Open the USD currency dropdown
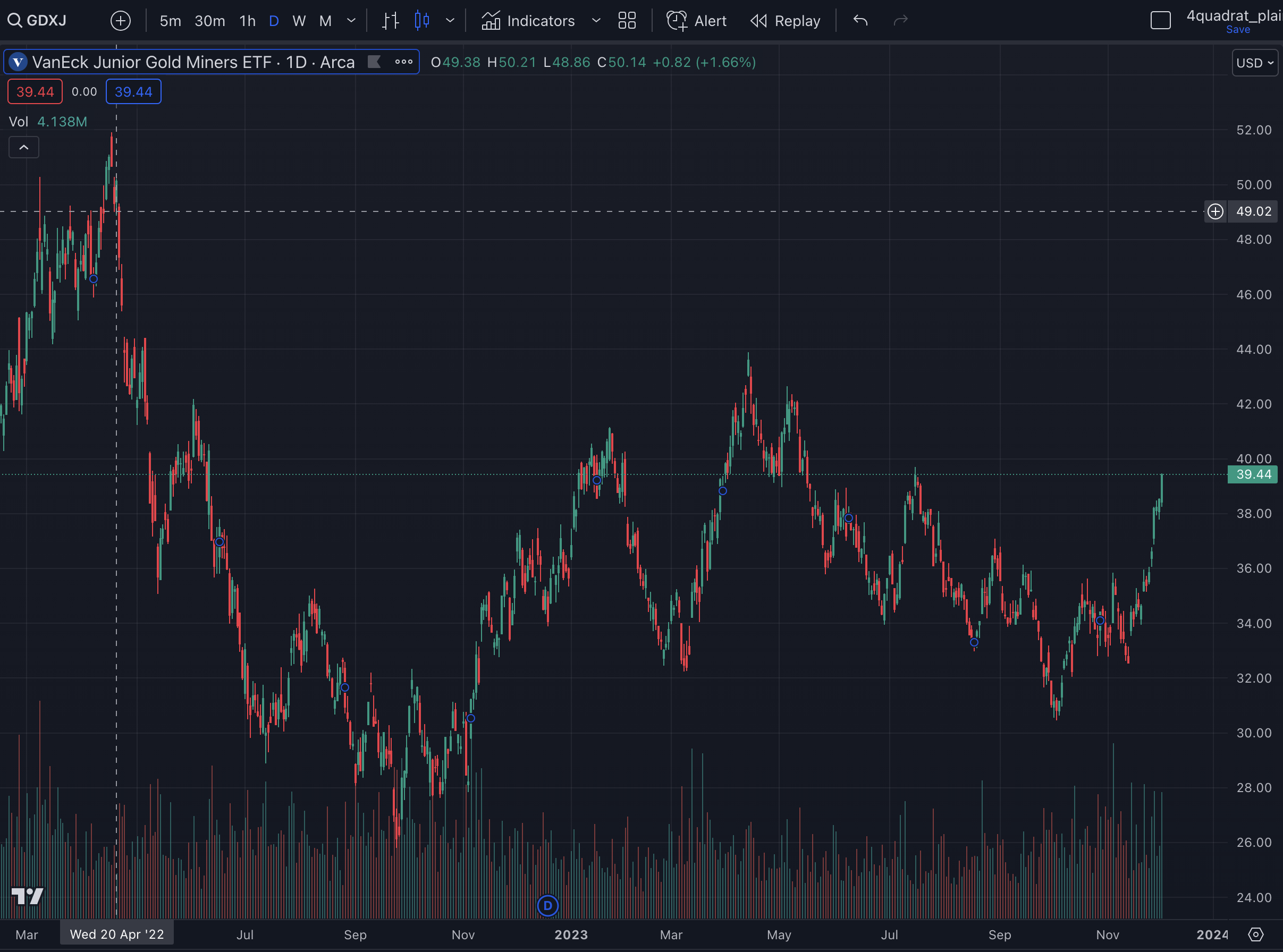This screenshot has width=1283, height=952. tap(1254, 63)
